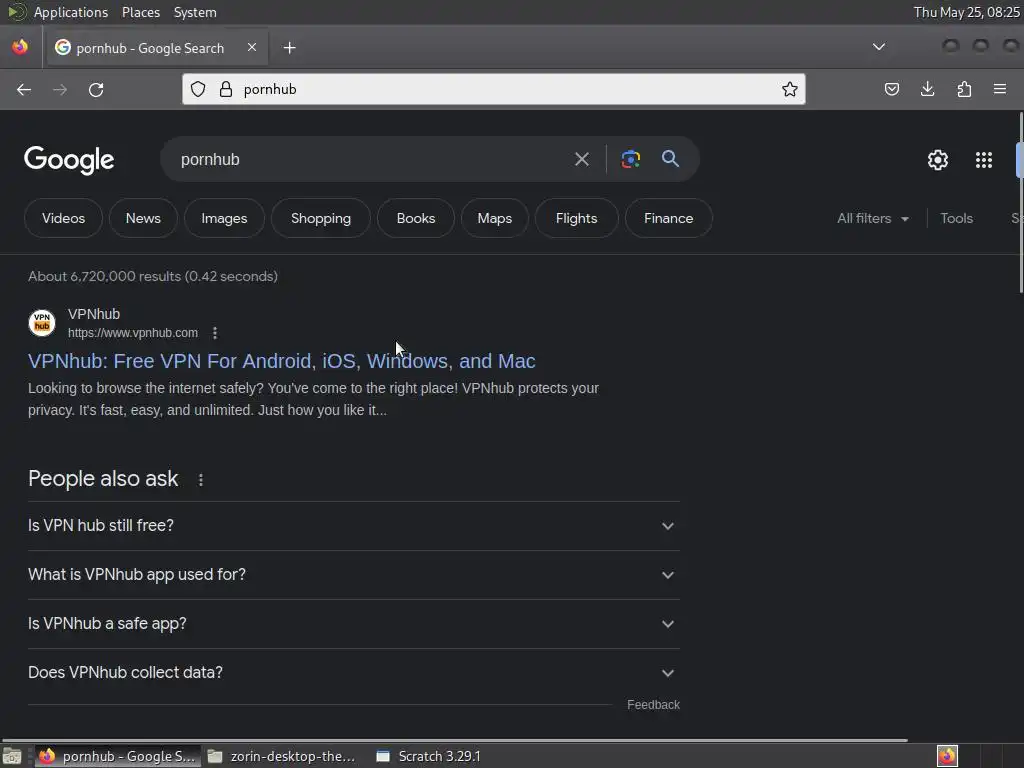Switch to Shopping results
Screen dimensions: 1024x768
click(x=321, y=218)
